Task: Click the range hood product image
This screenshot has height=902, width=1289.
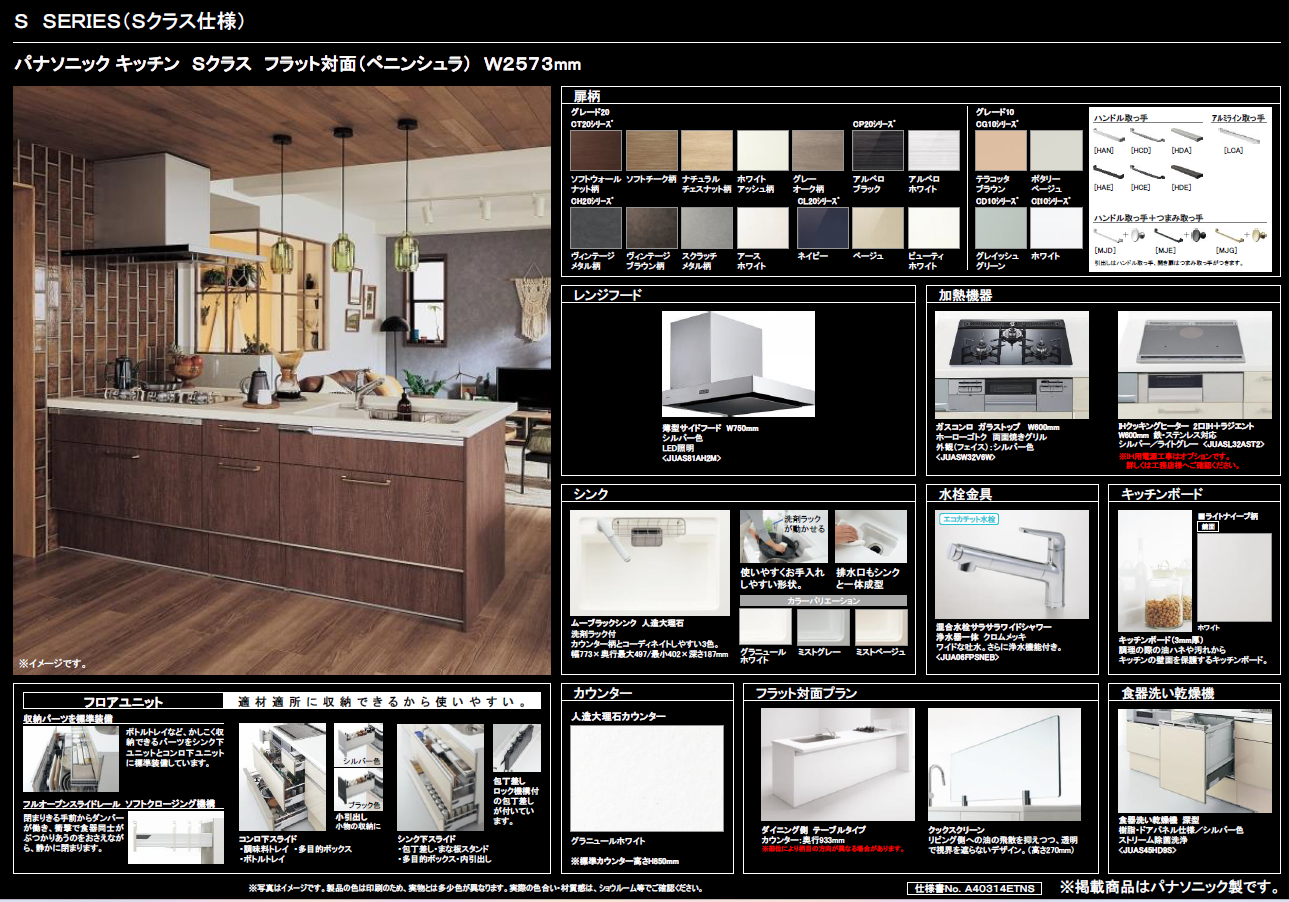Action: (x=738, y=366)
